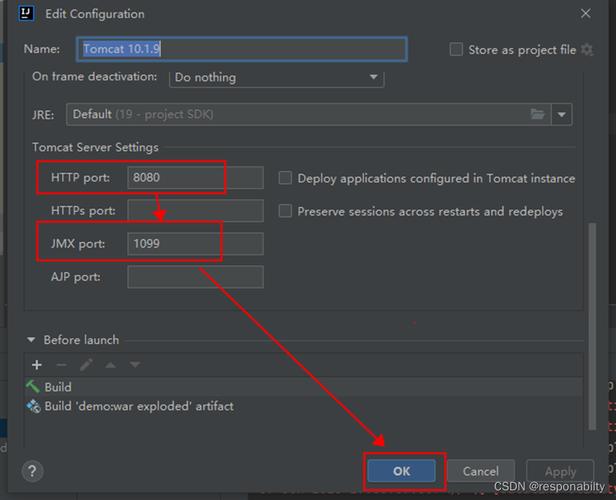Click the HTTP port field showing 8080
Image resolution: width=616 pixels, height=500 pixels.
pyautogui.click(x=195, y=178)
